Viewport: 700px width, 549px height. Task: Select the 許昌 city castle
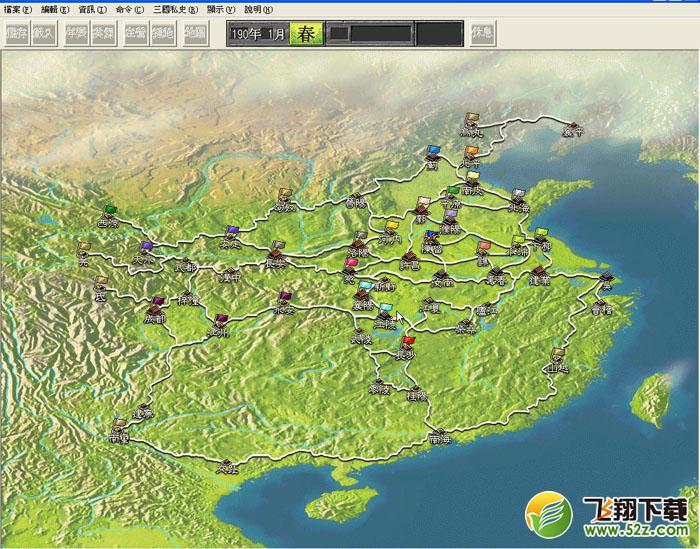coord(409,260)
